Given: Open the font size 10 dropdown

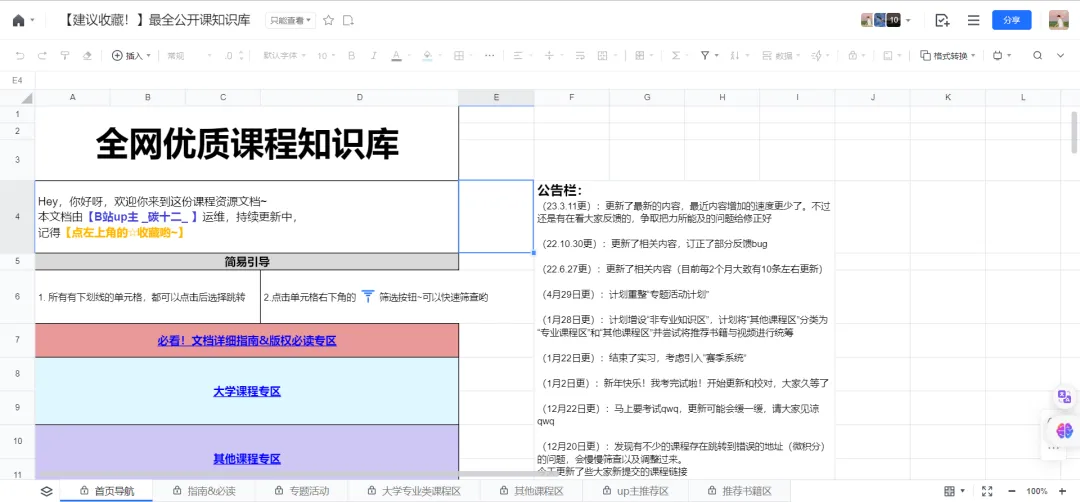Looking at the screenshot, I should [326, 56].
